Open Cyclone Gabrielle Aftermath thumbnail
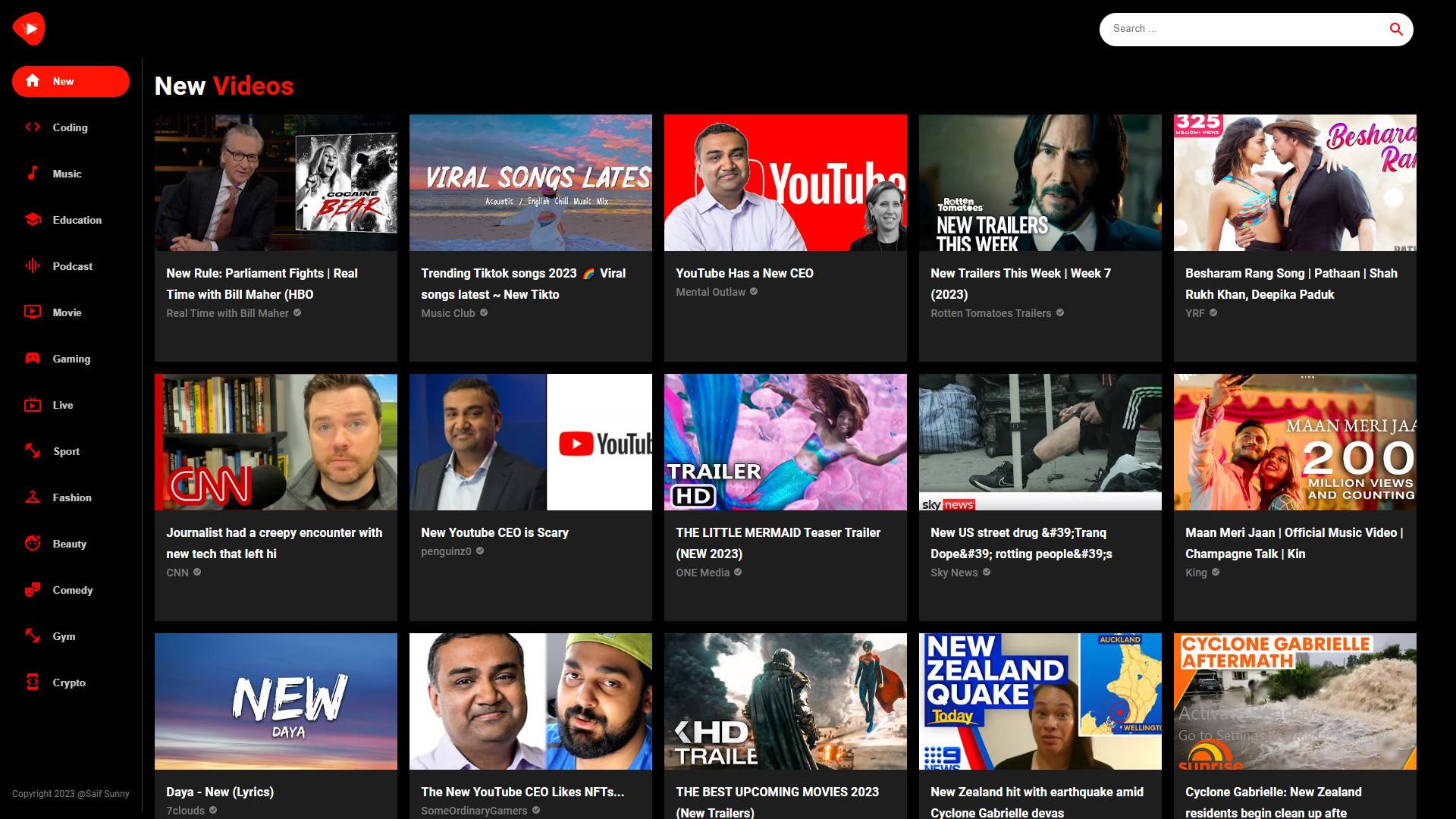The image size is (1456, 819). 1295,701
